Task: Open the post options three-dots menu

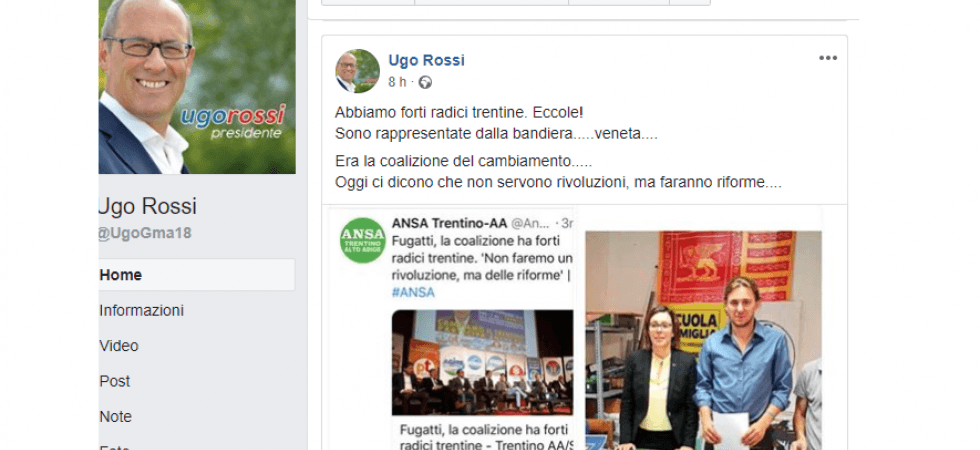Action: [828, 58]
